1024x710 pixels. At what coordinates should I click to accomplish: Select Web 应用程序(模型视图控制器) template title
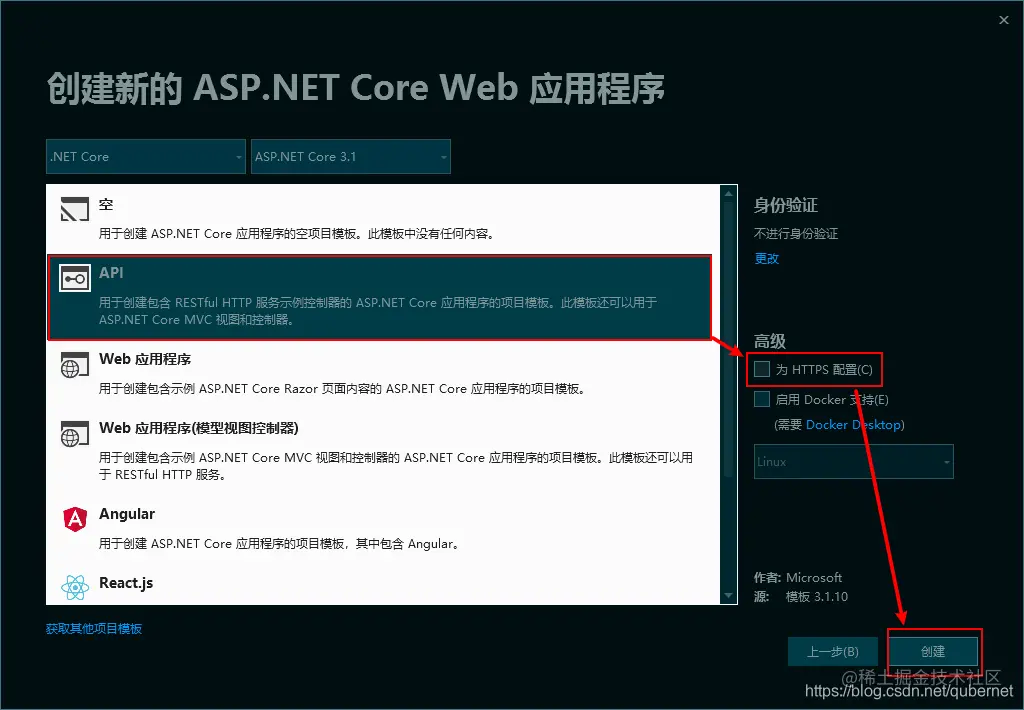point(199,428)
